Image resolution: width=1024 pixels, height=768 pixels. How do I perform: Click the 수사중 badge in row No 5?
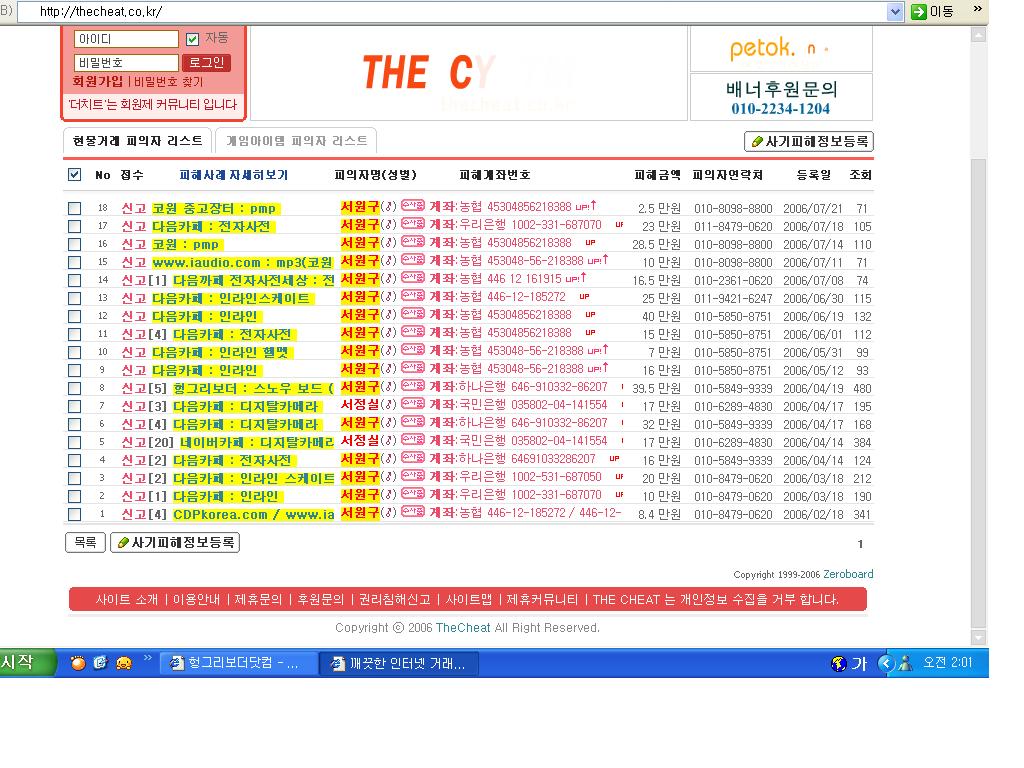[412, 440]
